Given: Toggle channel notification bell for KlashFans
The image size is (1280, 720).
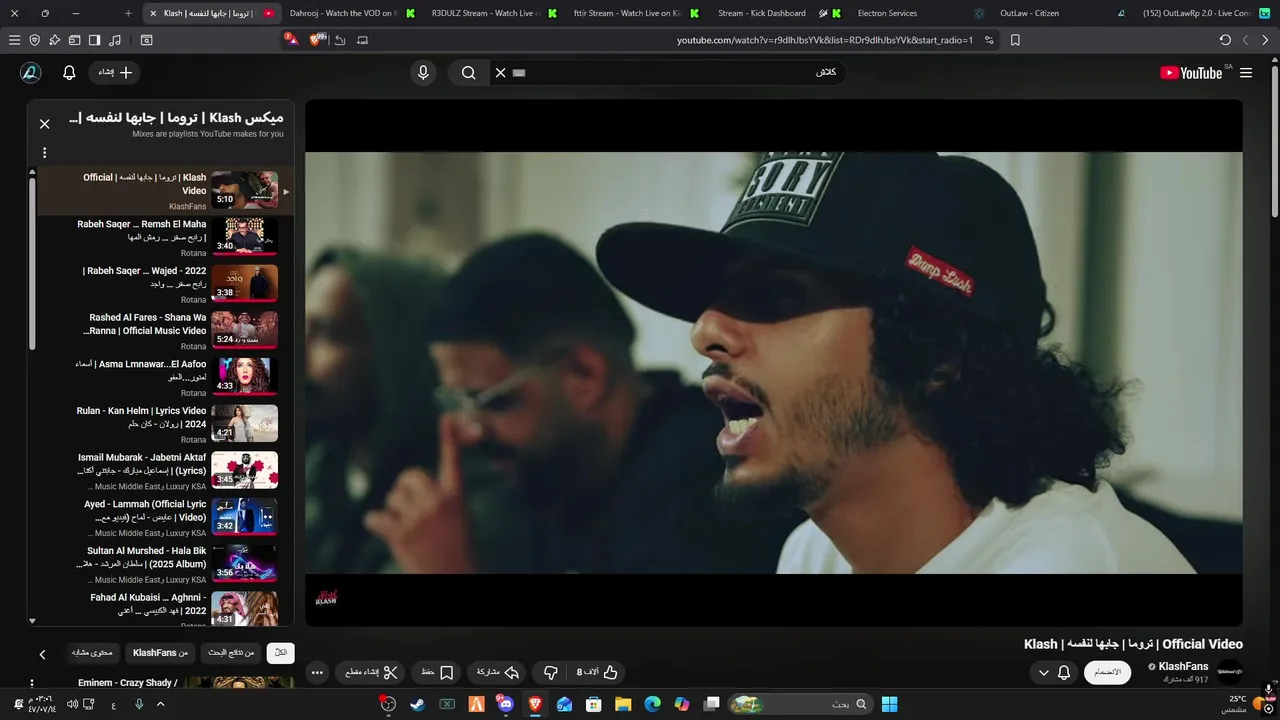Looking at the screenshot, I should pos(1064,673).
